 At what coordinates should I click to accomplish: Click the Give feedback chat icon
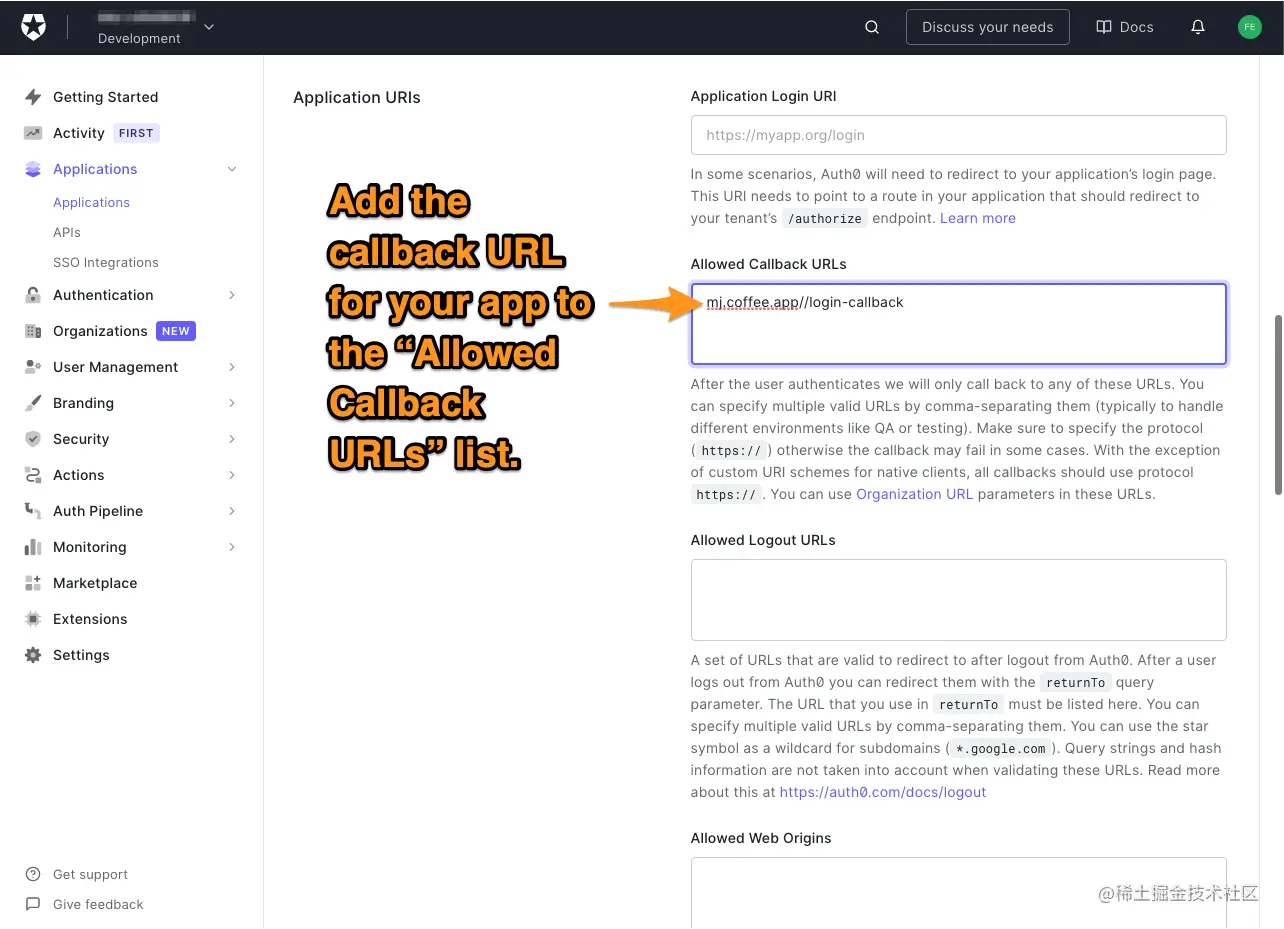click(33, 904)
